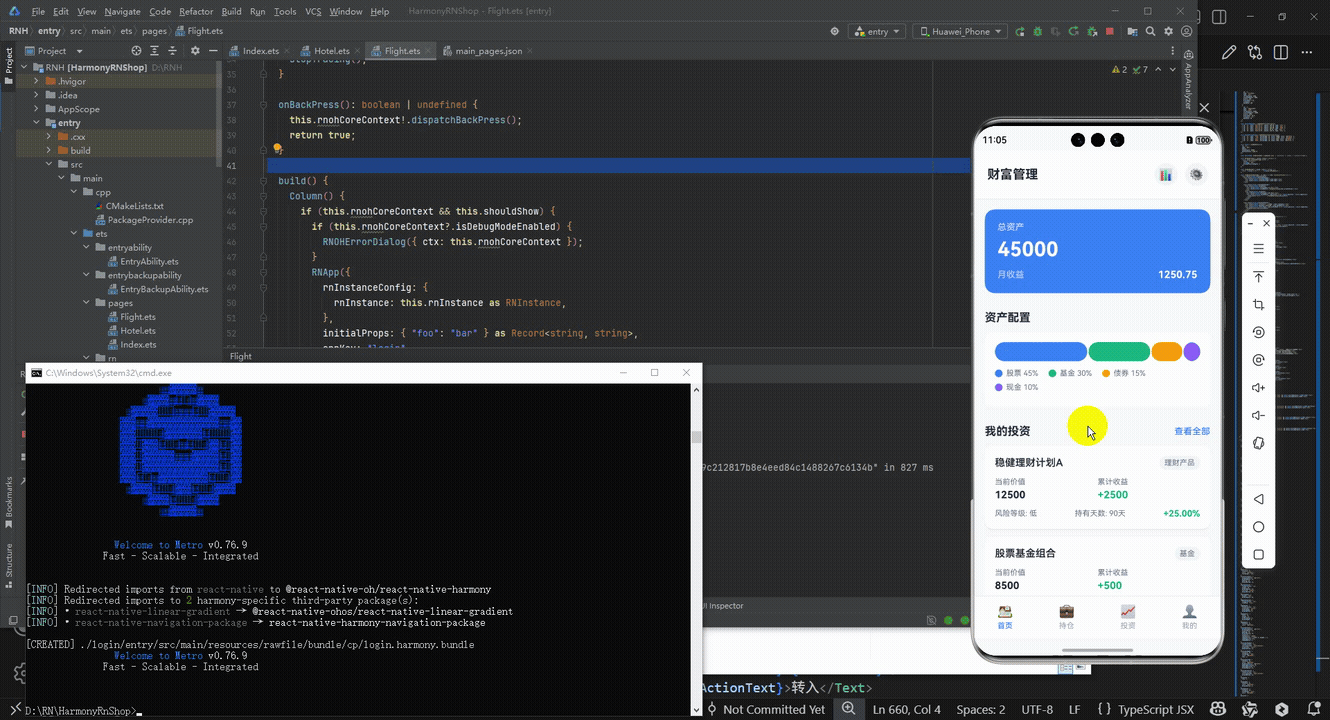Click the green Debug bug icon
Image resolution: width=1330 pixels, height=720 pixels.
pyautogui.click(x=1038, y=32)
